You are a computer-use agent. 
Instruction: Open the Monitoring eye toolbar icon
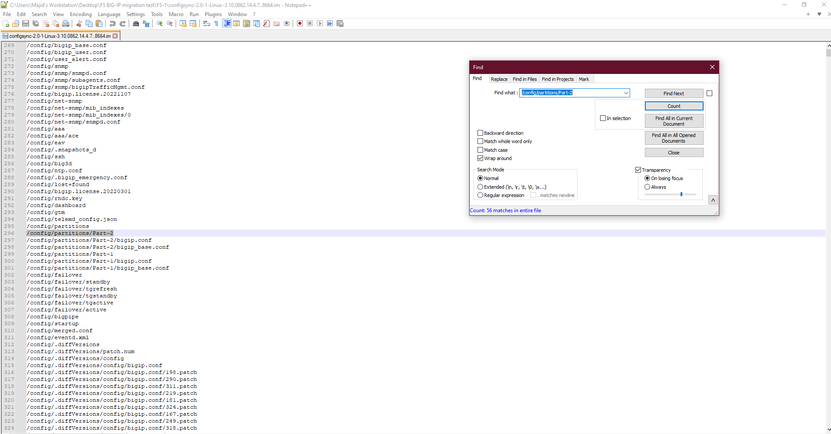[x=287, y=24]
